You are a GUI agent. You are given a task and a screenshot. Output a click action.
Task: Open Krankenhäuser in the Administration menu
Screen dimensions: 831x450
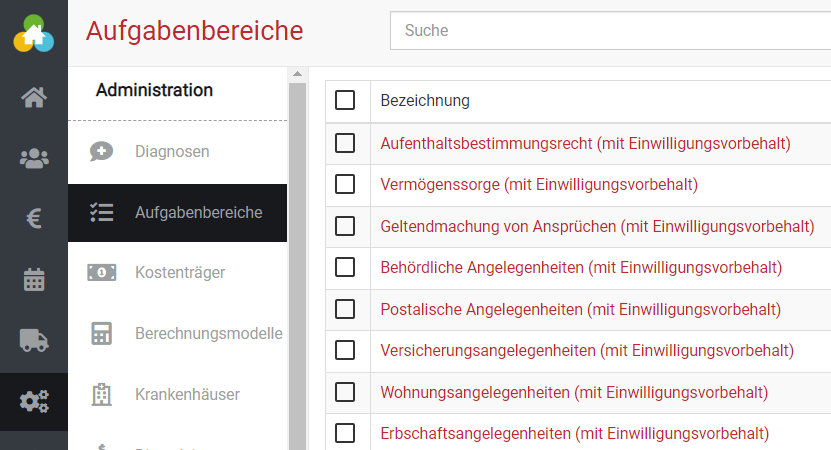[187, 394]
